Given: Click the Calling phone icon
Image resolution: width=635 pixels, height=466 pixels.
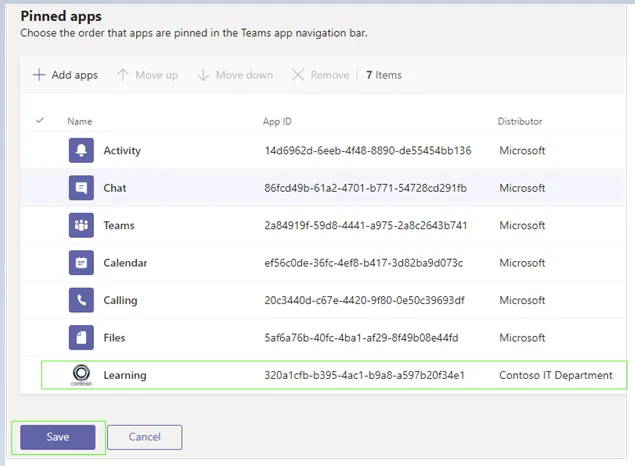Looking at the screenshot, I should 81,300.
